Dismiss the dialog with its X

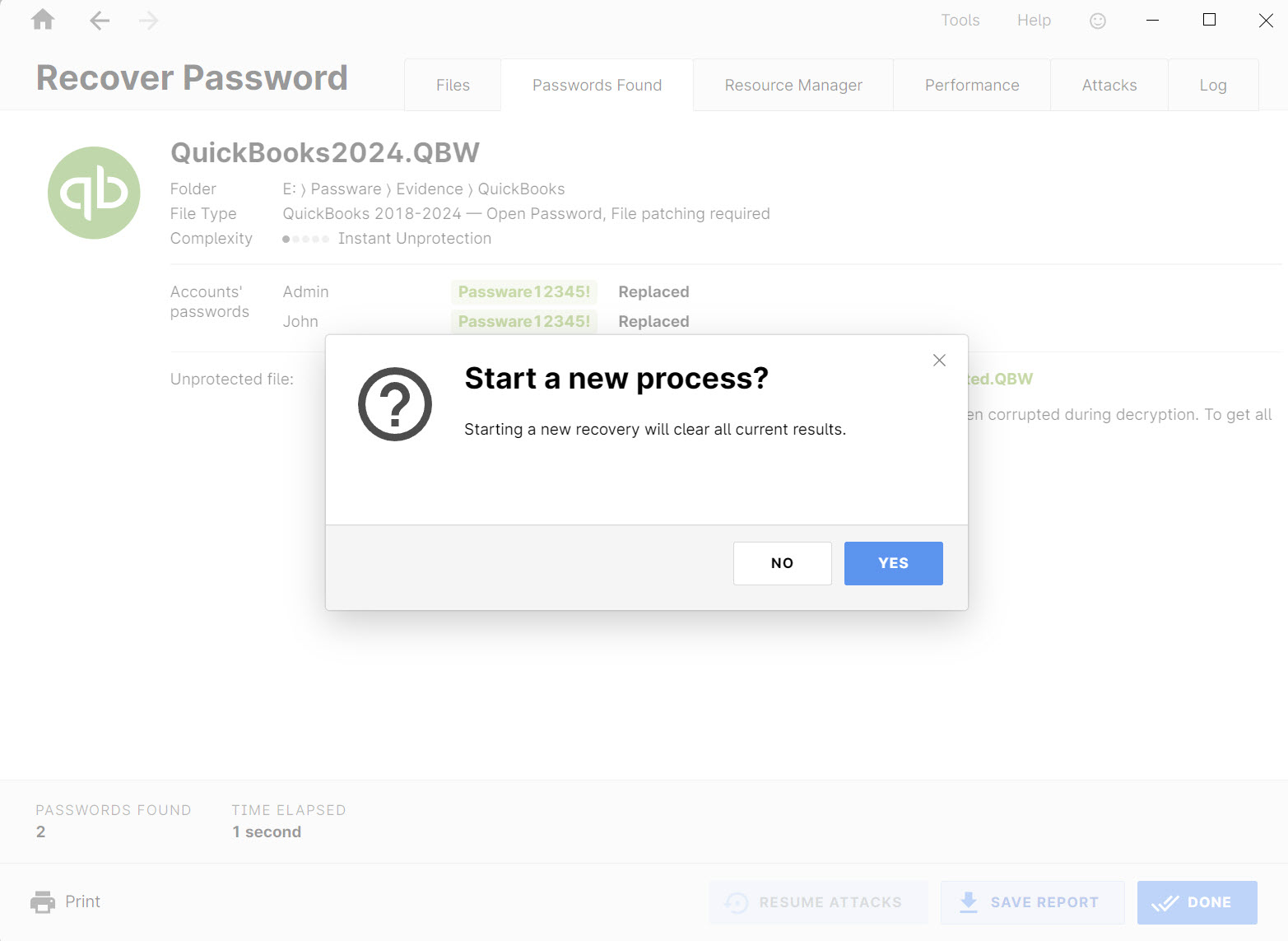pos(939,360)
